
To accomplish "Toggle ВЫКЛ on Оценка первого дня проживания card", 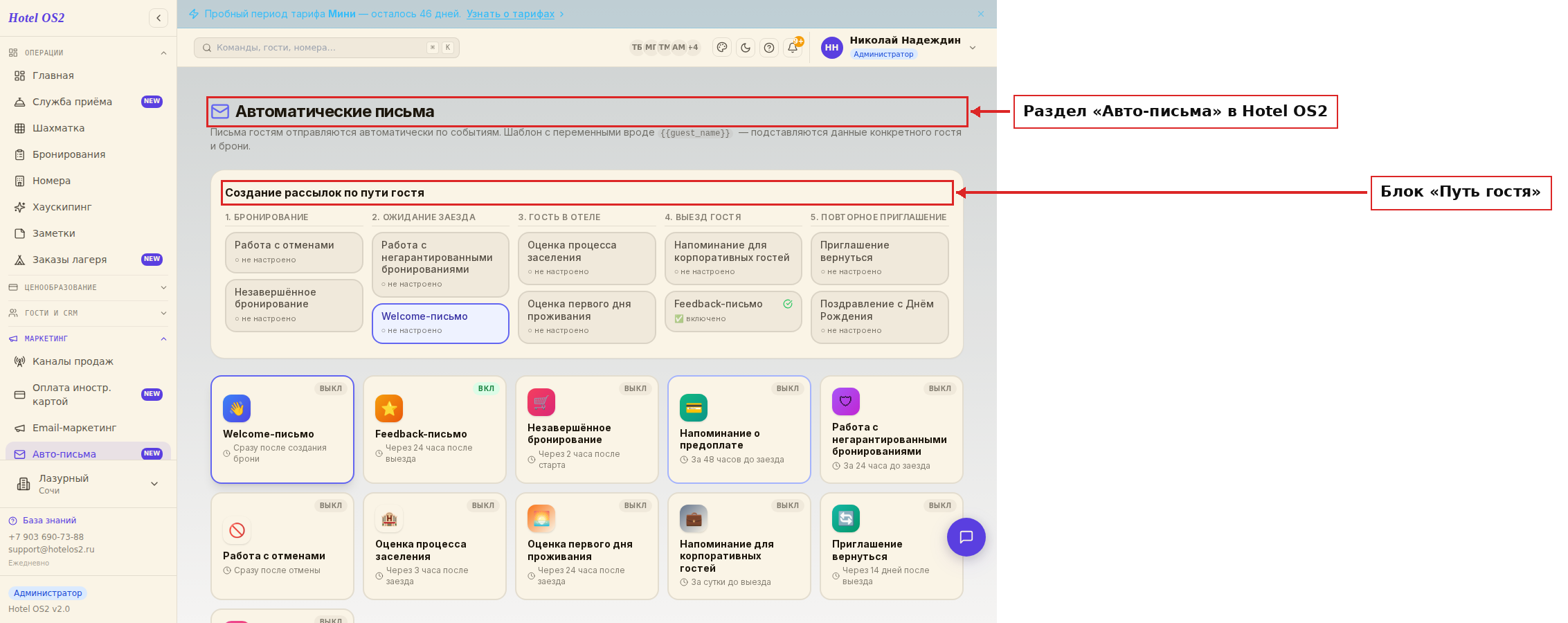I will point(636,505).
